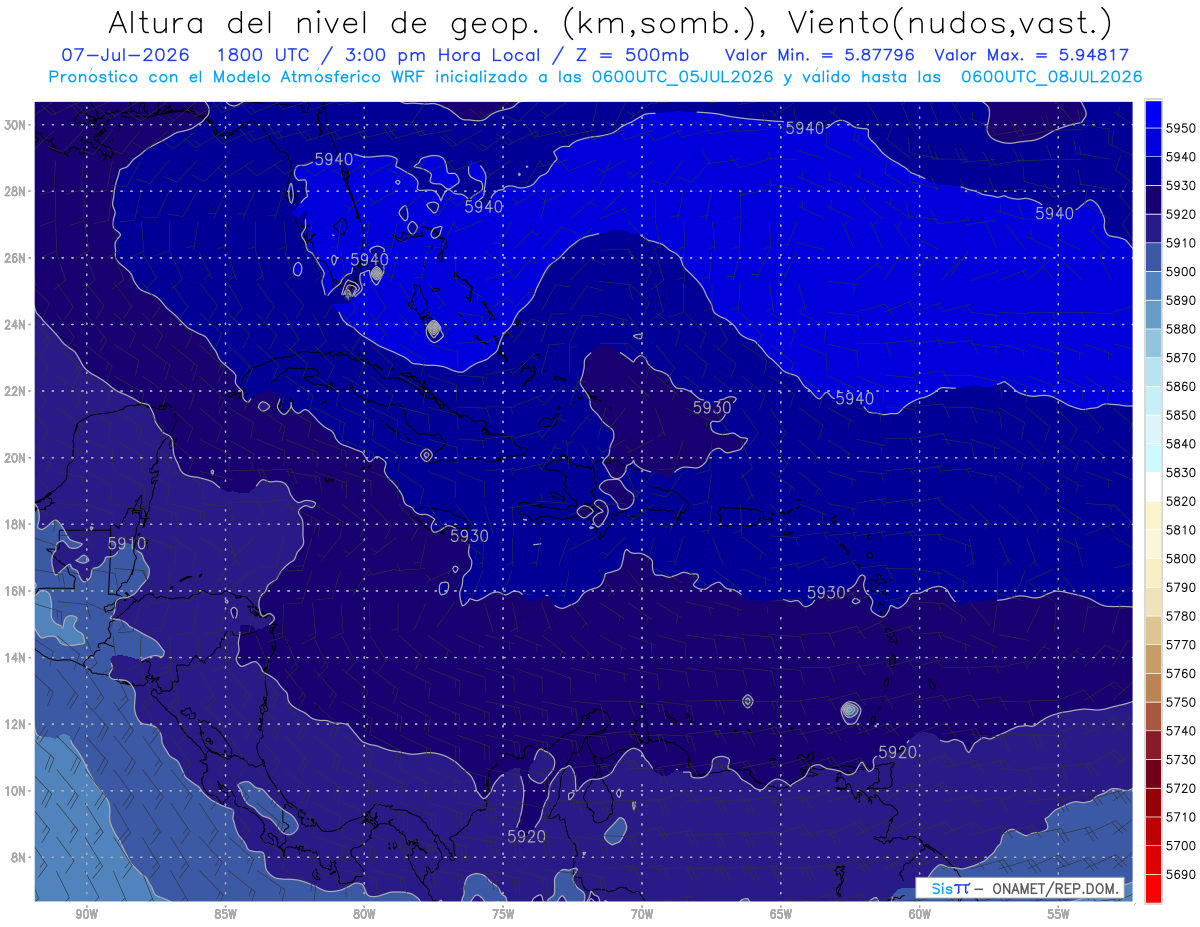Click the 5920 contour label near Trinidad
1200x927 pixels.
(898, 752)
